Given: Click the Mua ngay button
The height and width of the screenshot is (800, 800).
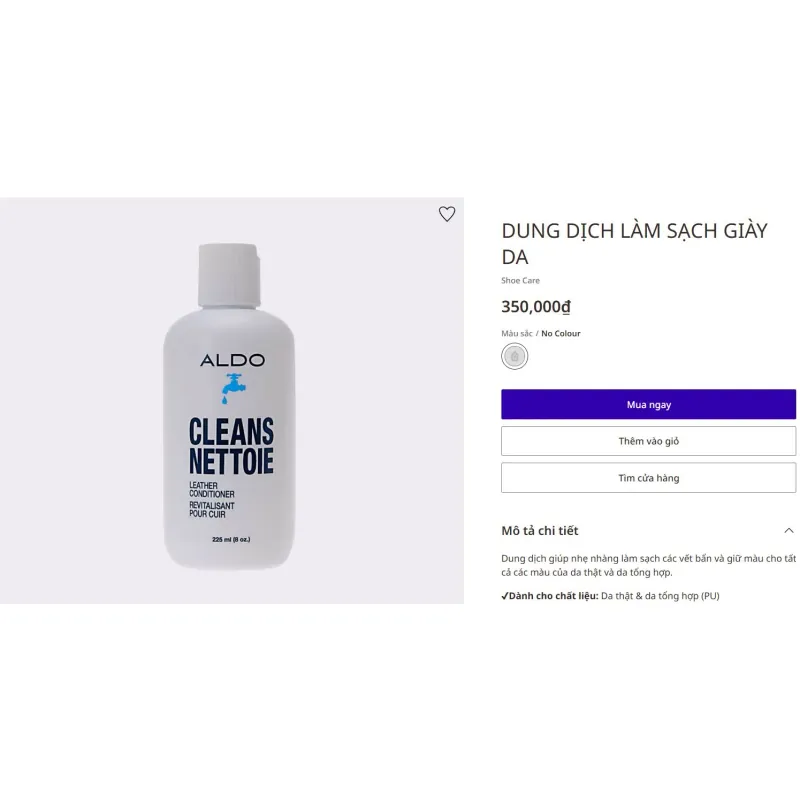Looking at the screenshot, I should pyautogui.click(x=648, y=405).
